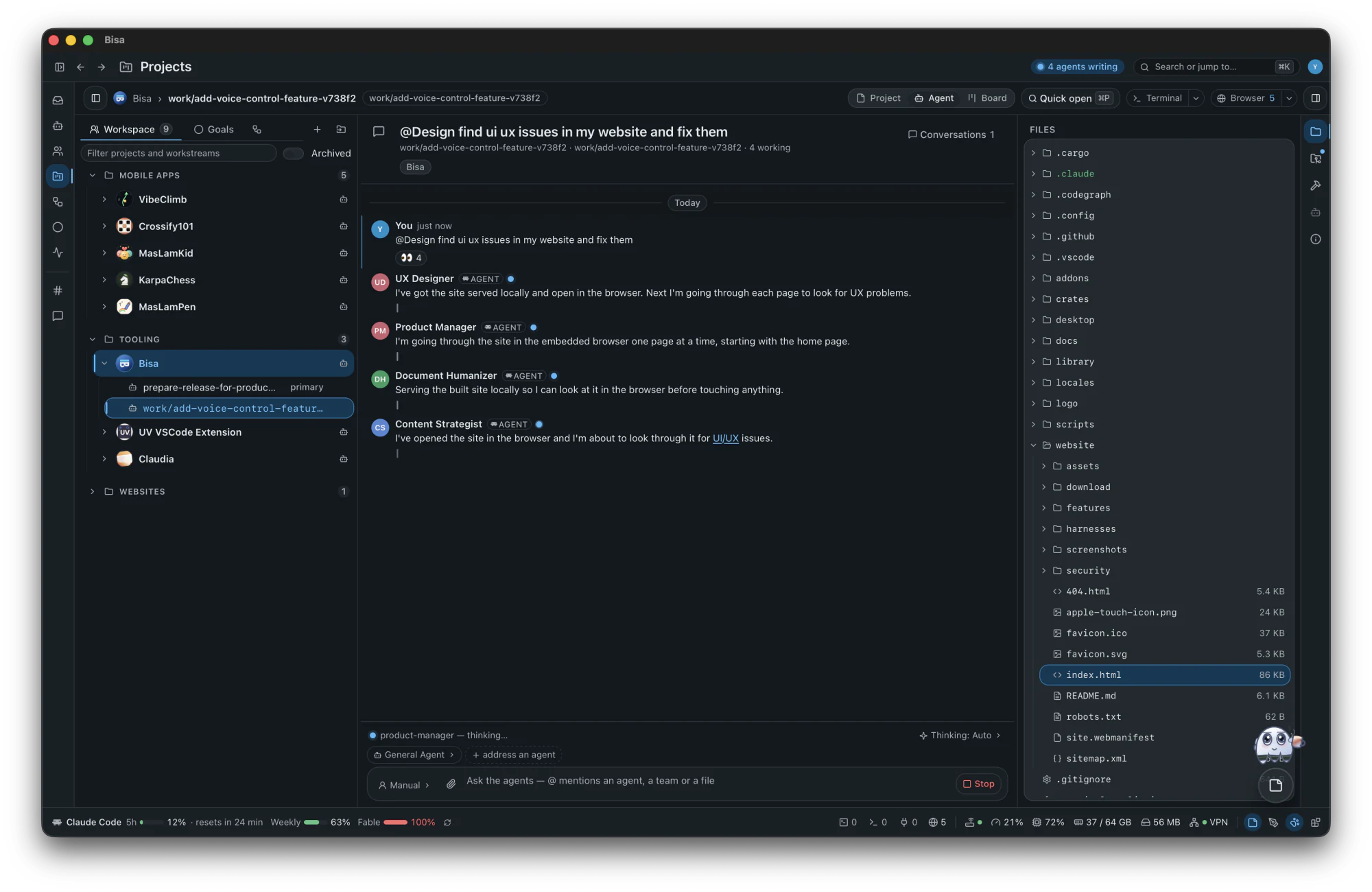
Task: Collapse the MOBILE APPS group
Action: tap(93, 175)
